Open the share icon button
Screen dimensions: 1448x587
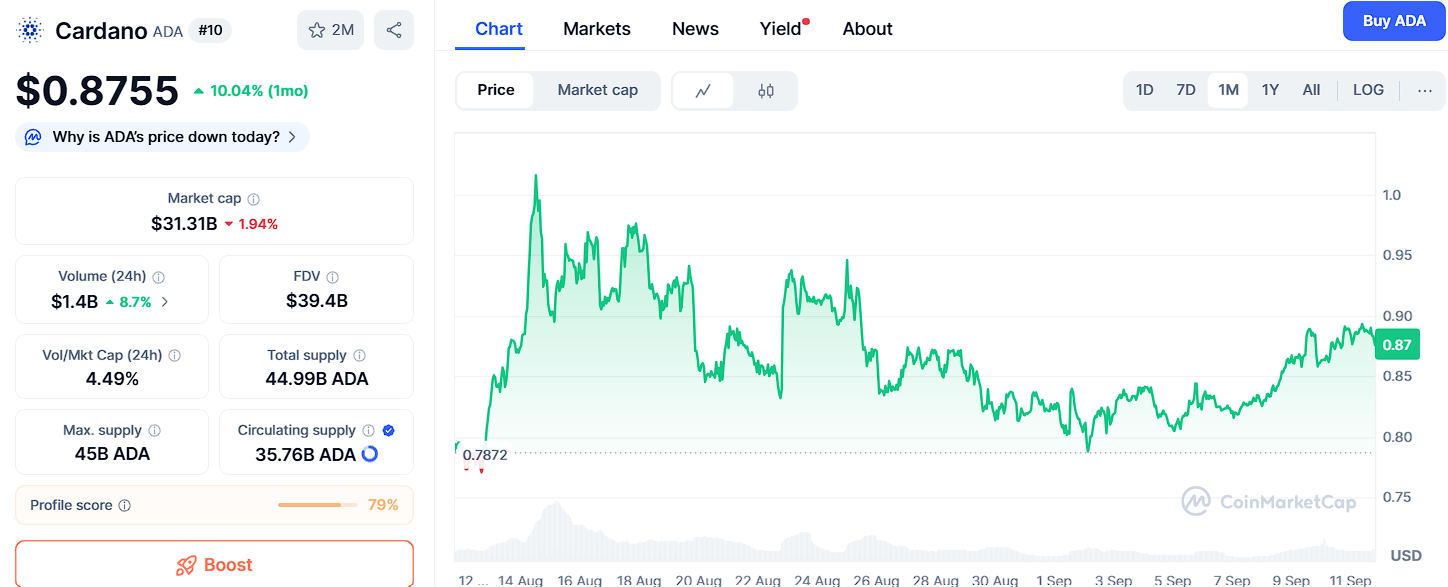click(394, 30)
